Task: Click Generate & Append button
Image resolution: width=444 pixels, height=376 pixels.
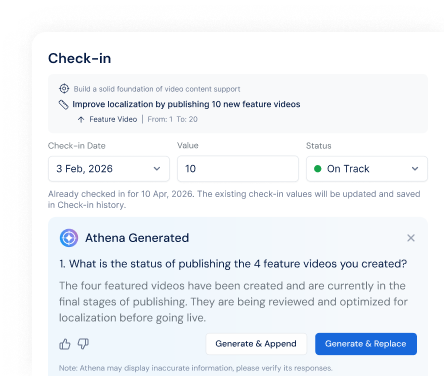Action: [x=256, y=344]
